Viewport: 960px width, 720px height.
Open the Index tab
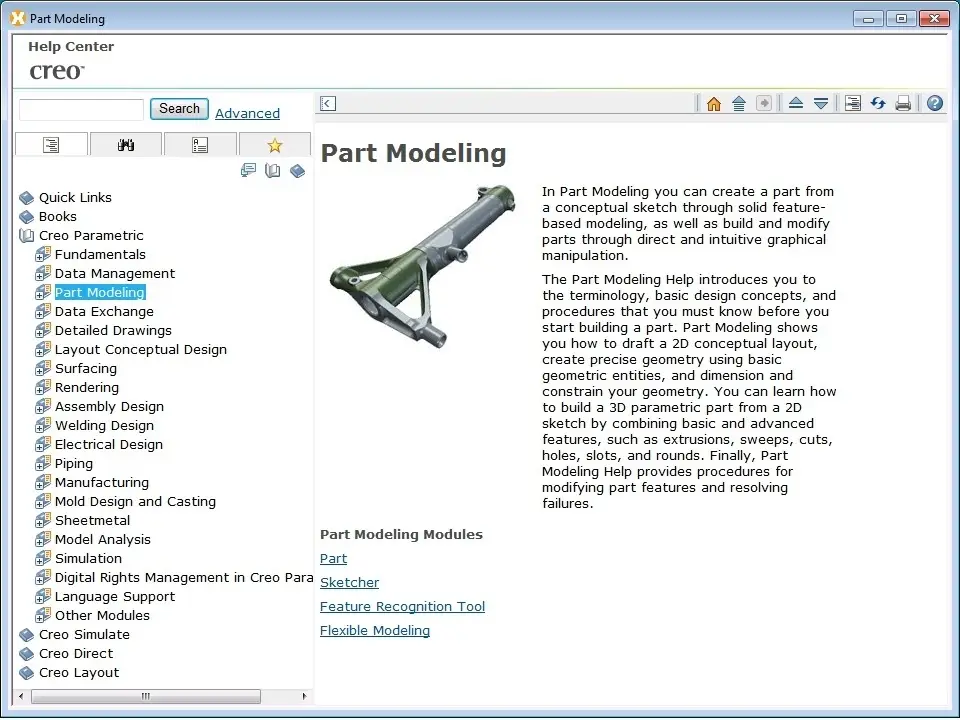(200, 145)
